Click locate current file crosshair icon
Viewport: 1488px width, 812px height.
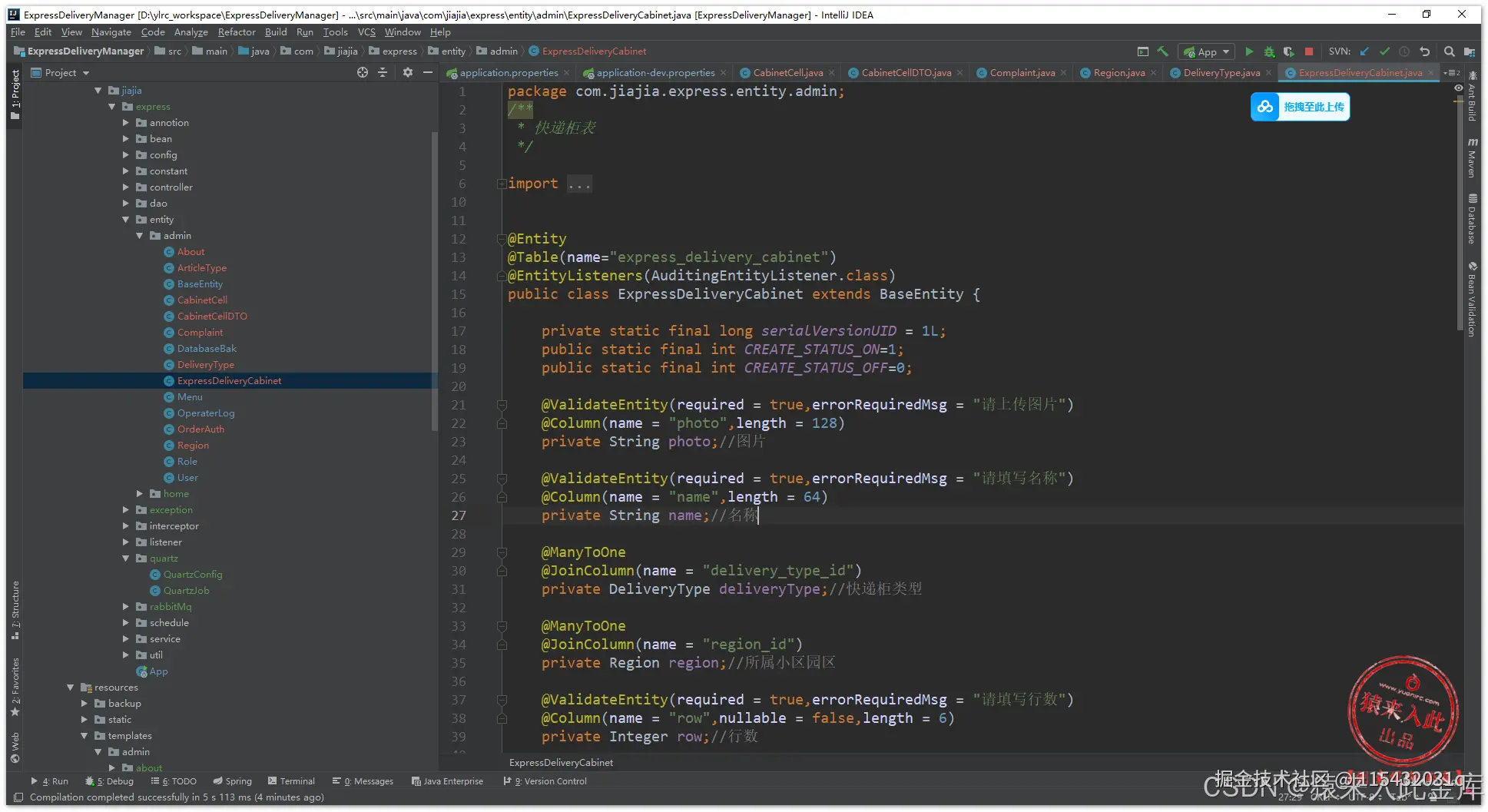coord(363,72)
